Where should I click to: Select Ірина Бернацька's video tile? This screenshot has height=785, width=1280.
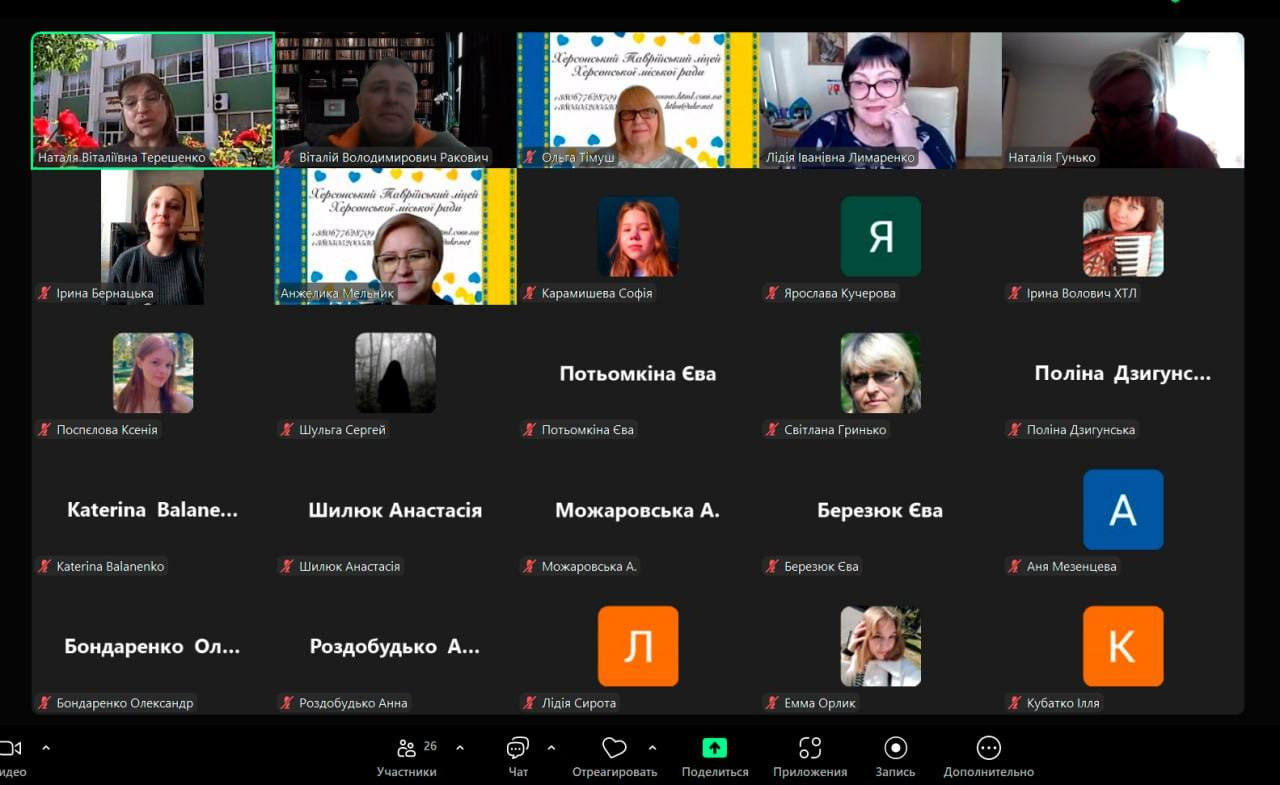pyautogui.click(x=153, y=236)
